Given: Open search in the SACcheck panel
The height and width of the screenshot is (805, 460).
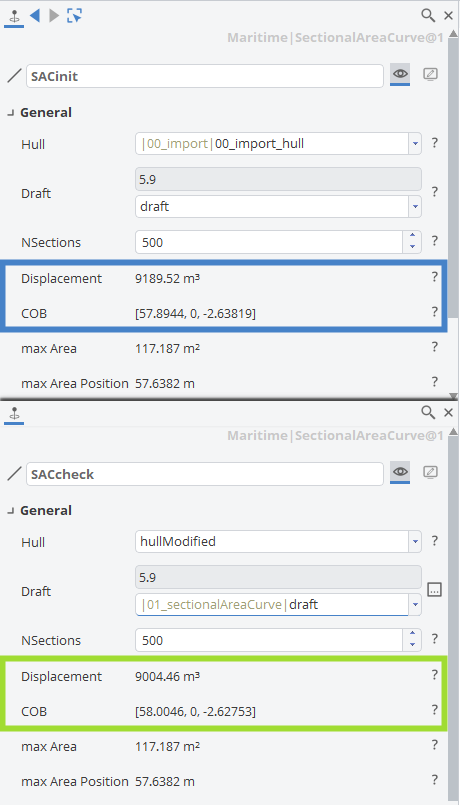Looking at the screenshot, I should point(428,412).
